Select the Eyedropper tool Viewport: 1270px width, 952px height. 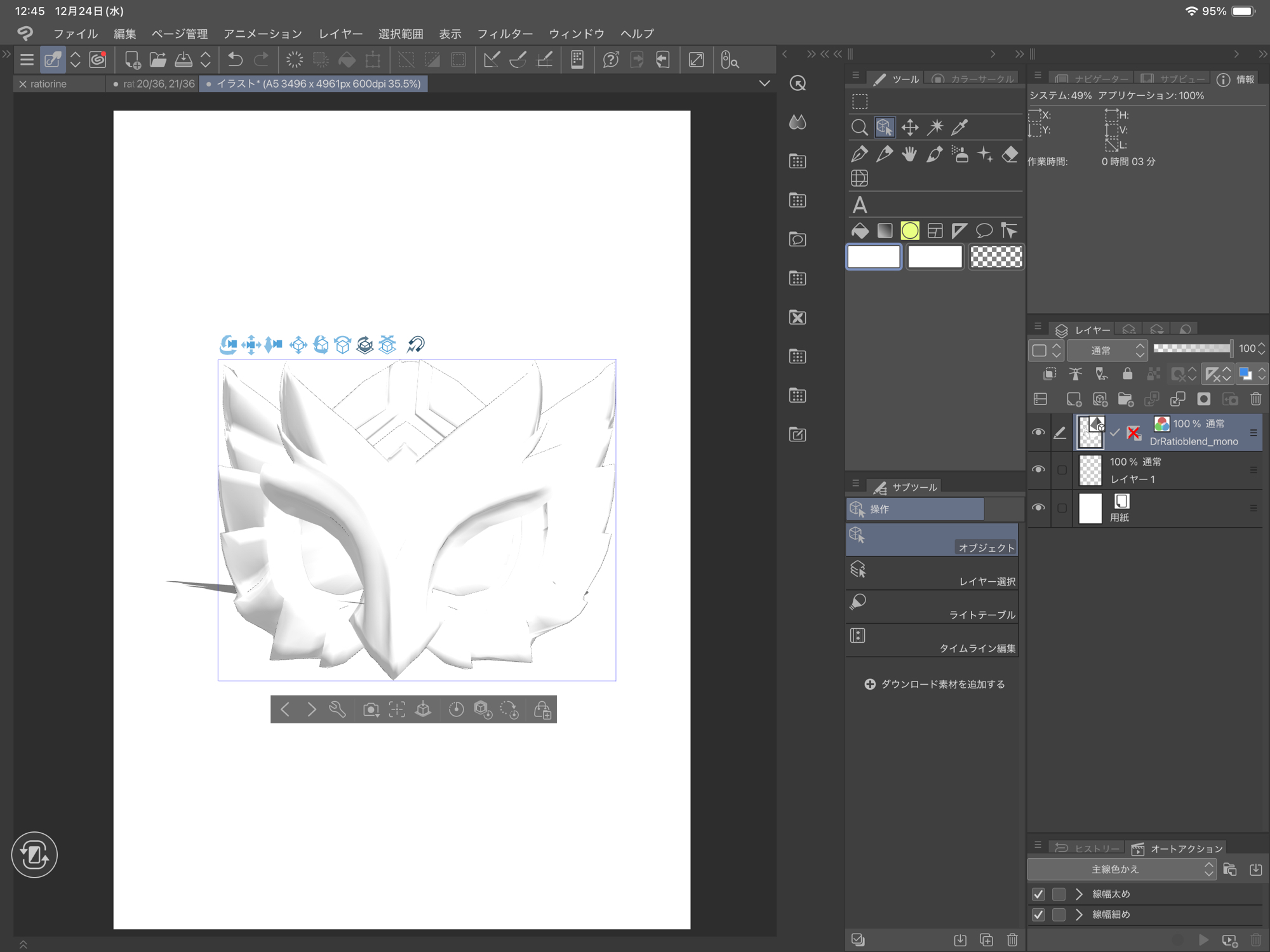[x=959, y=128]
